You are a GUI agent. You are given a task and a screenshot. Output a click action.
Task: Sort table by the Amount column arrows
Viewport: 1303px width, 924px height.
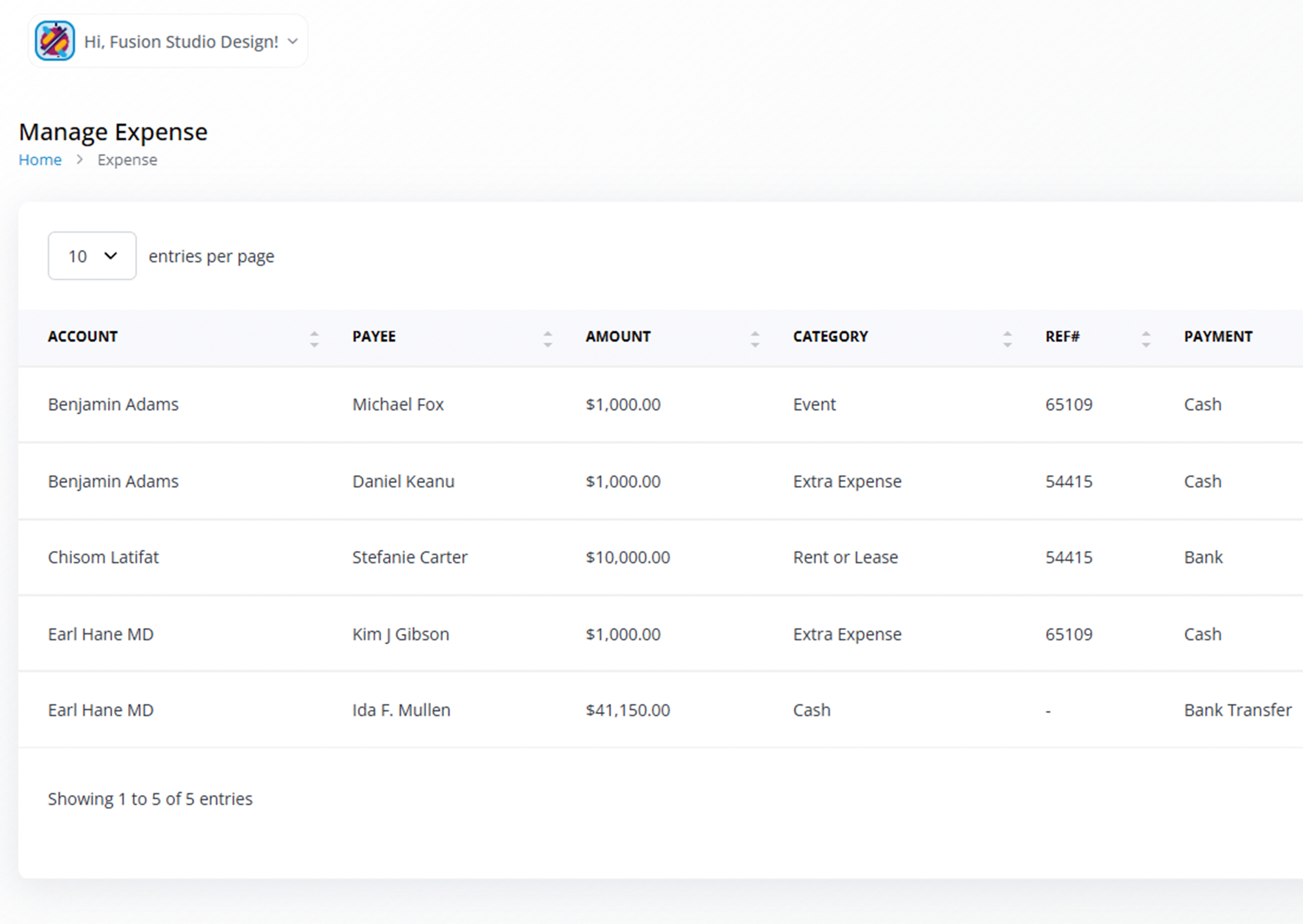click(755, 339)
